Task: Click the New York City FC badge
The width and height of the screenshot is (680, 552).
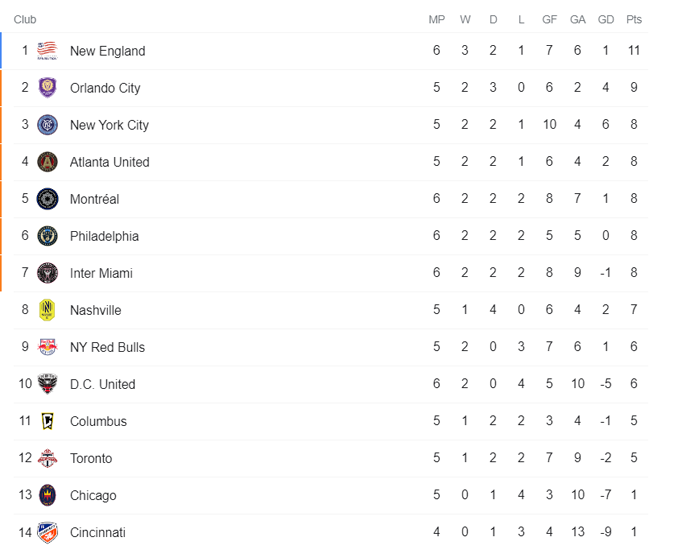Action: 47,125
